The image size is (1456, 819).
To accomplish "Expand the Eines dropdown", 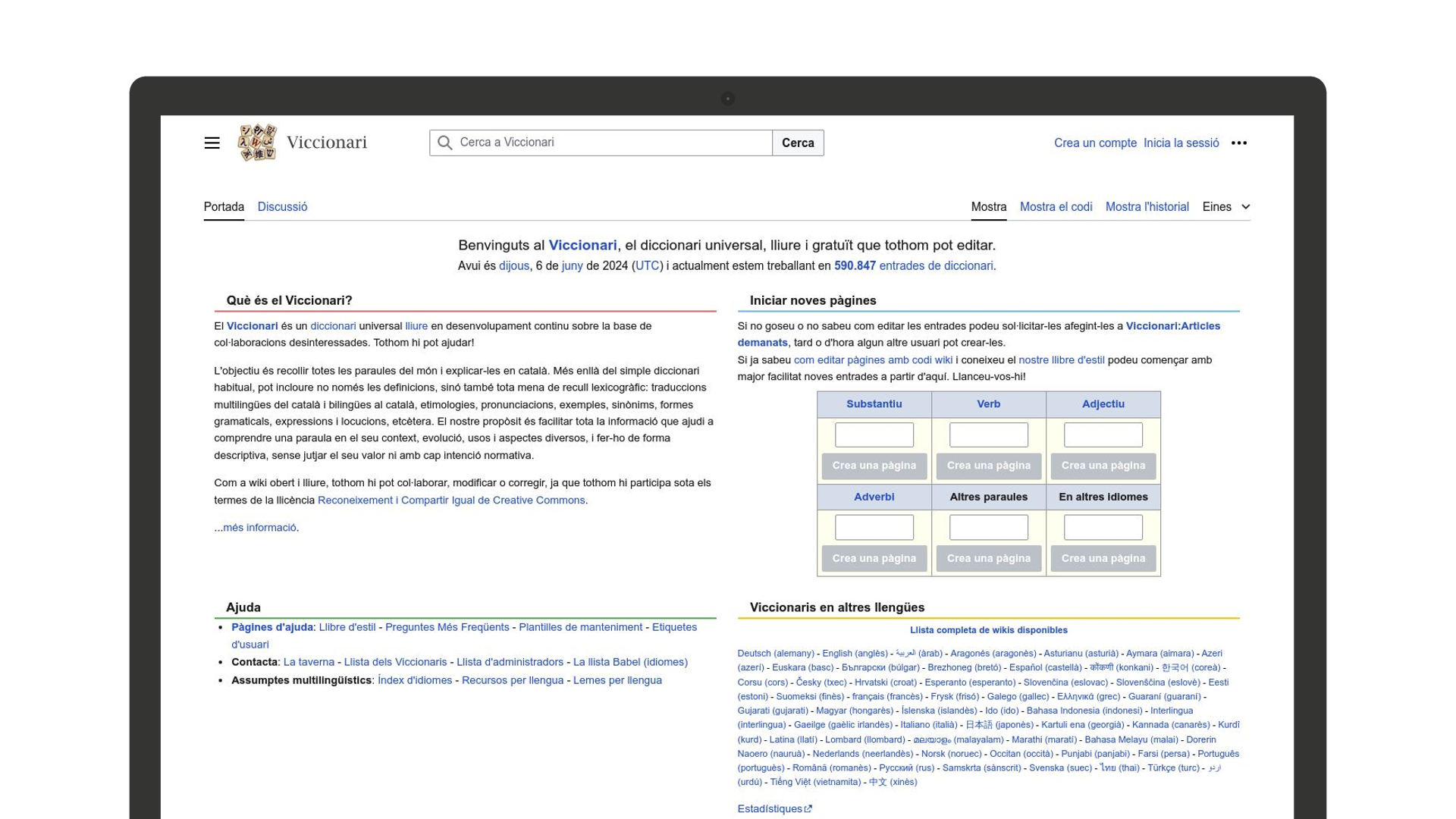I will 1226,207.
